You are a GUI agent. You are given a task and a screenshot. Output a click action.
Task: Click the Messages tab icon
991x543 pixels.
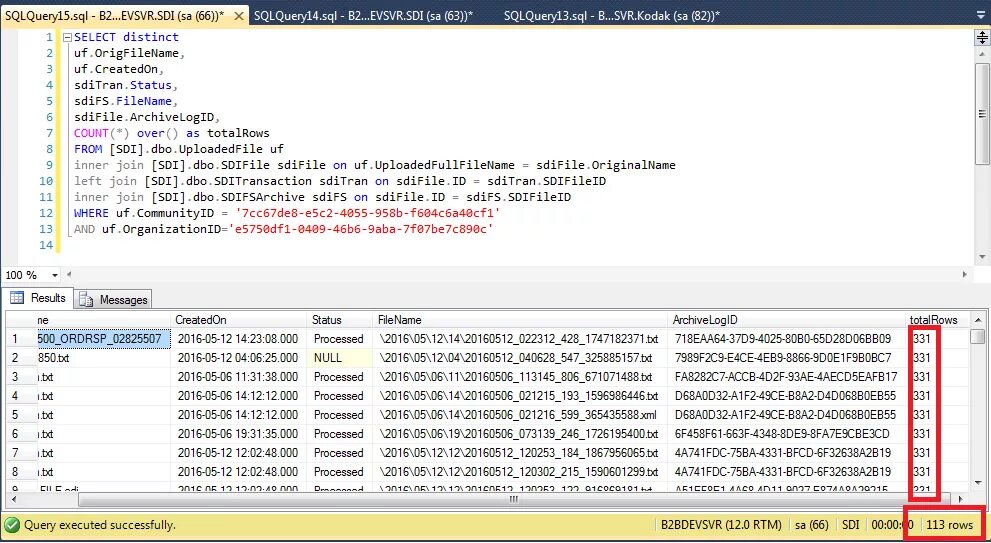point(87,300)
